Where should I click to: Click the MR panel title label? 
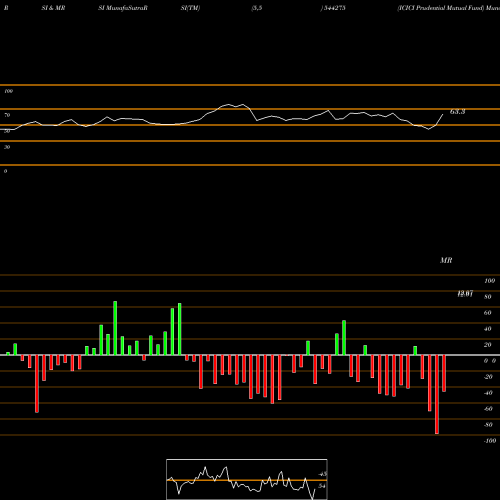coord(446,260)
